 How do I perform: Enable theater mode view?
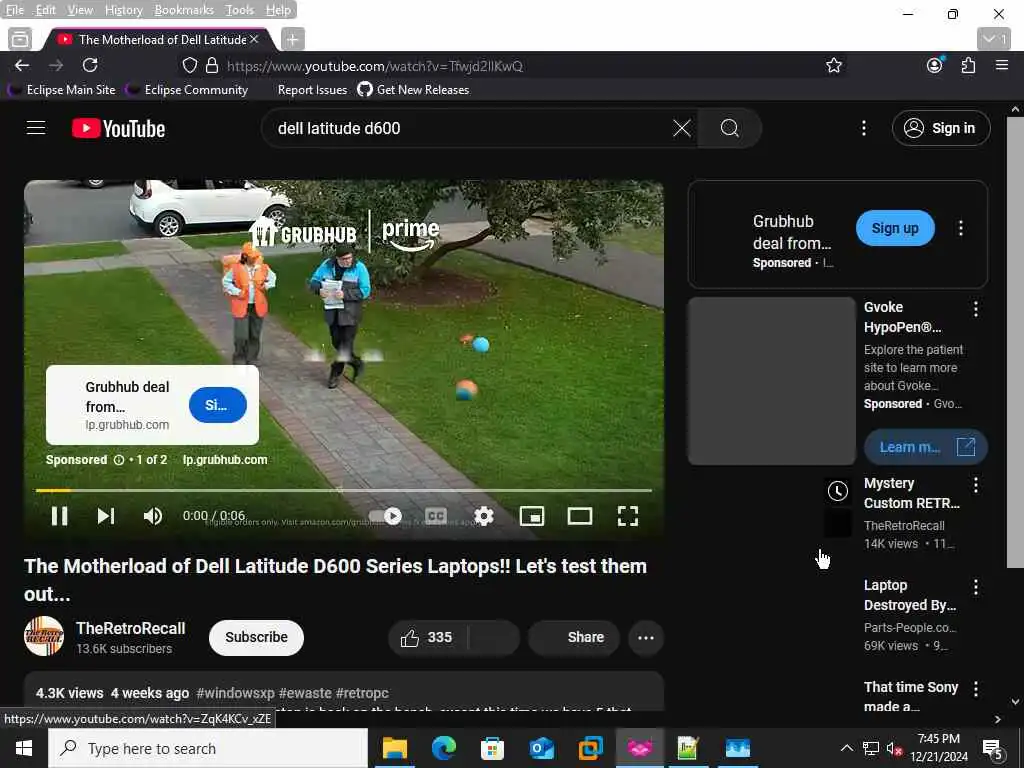coord(579,516)
